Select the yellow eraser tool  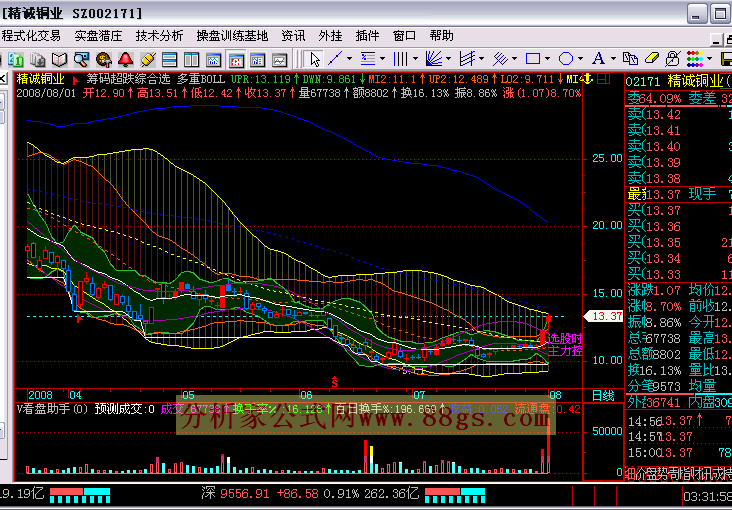click(x=652, y=59)
